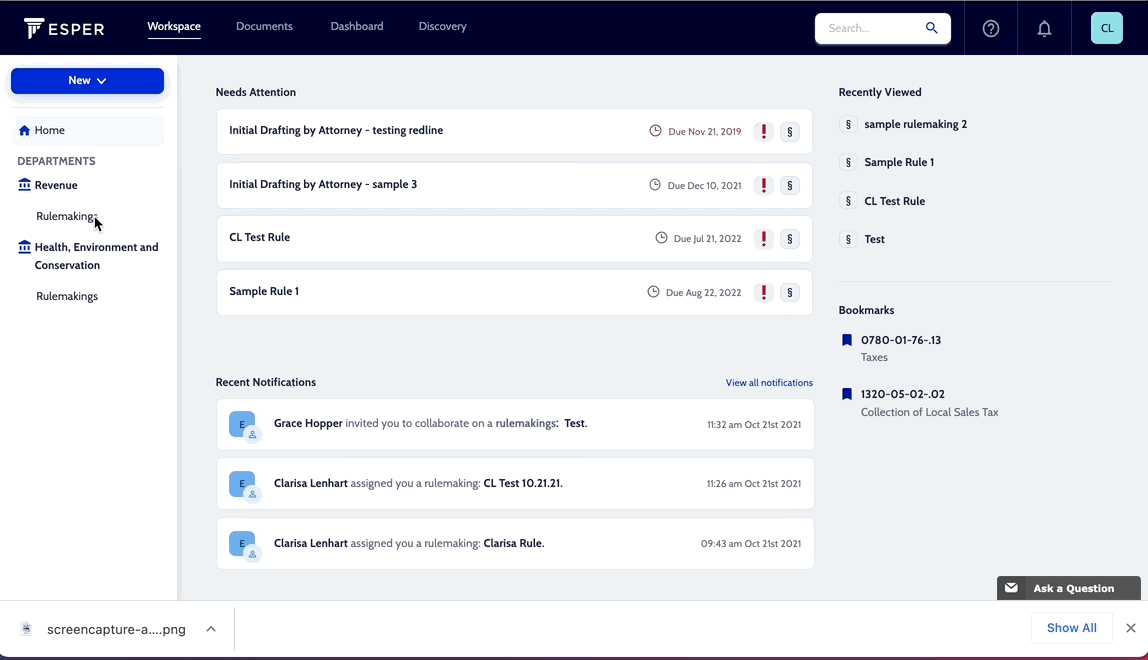Open the help question mark icon
1148x660 pixels.
point(990,28)
